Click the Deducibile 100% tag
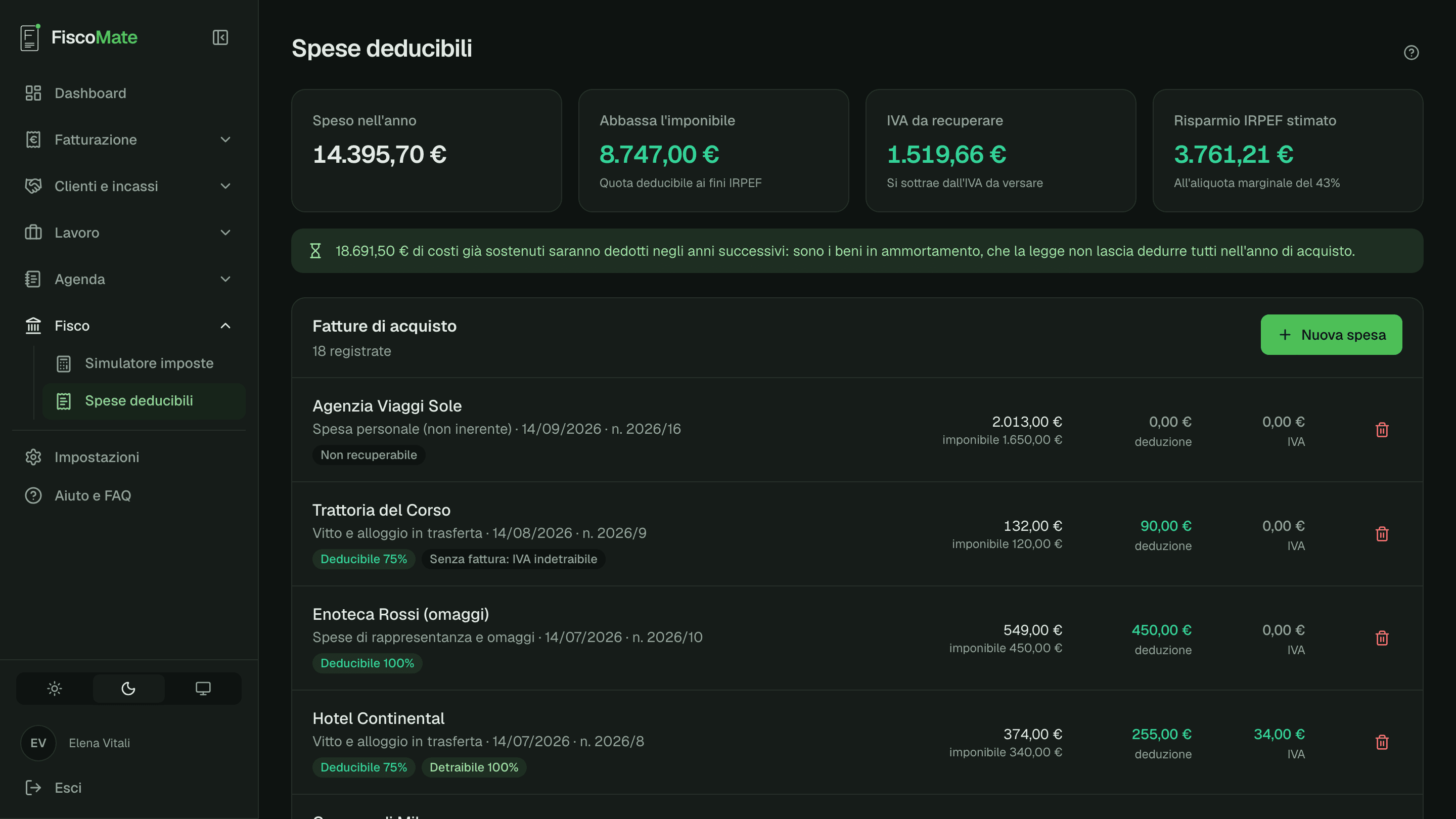The height and width of the screenshot is (819, 1456). click(x=368, y=663)
